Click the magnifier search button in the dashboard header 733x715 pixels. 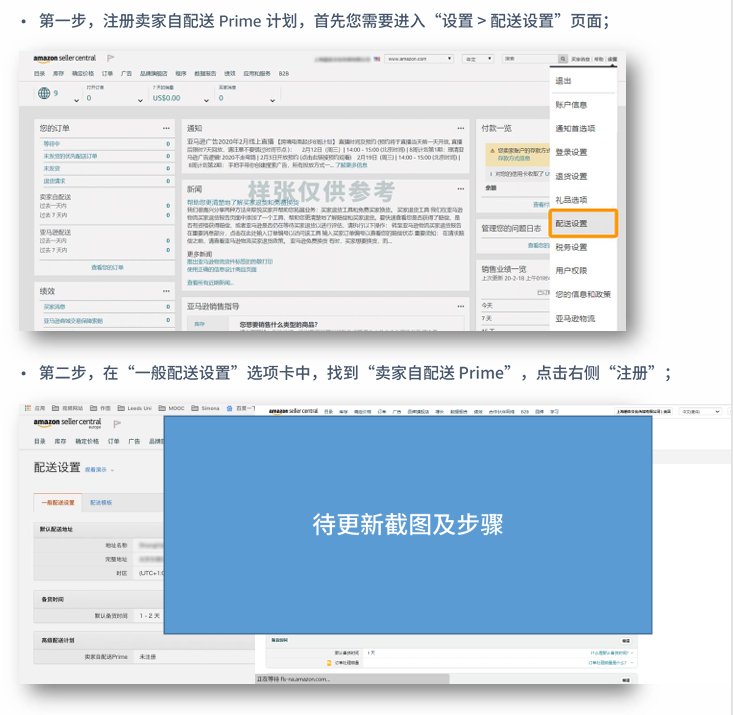563,59
